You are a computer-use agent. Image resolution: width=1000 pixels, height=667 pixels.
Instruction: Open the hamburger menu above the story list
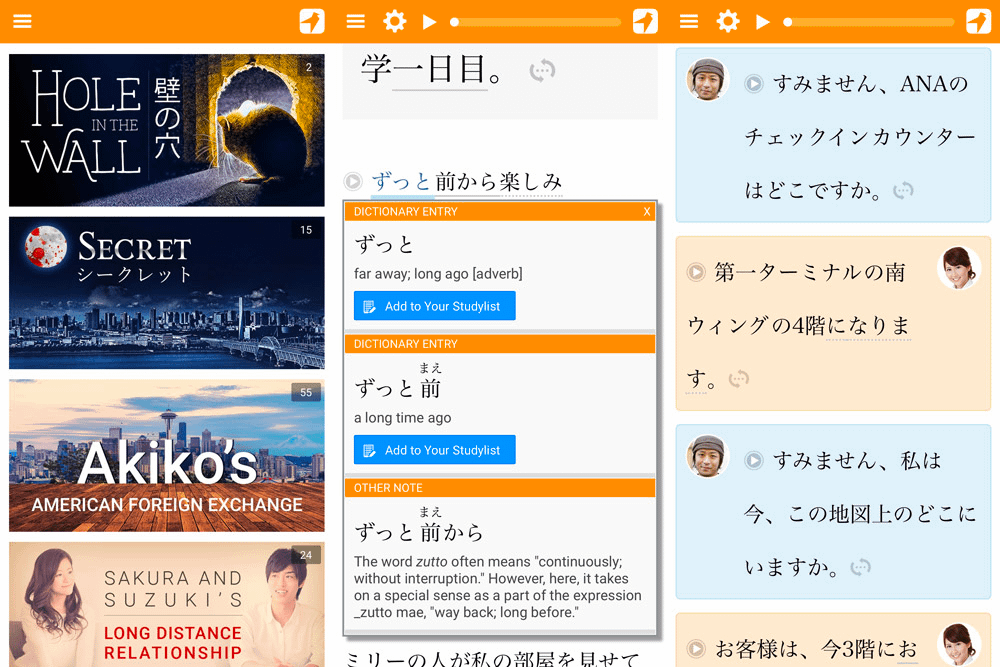[x=22, y=21]
